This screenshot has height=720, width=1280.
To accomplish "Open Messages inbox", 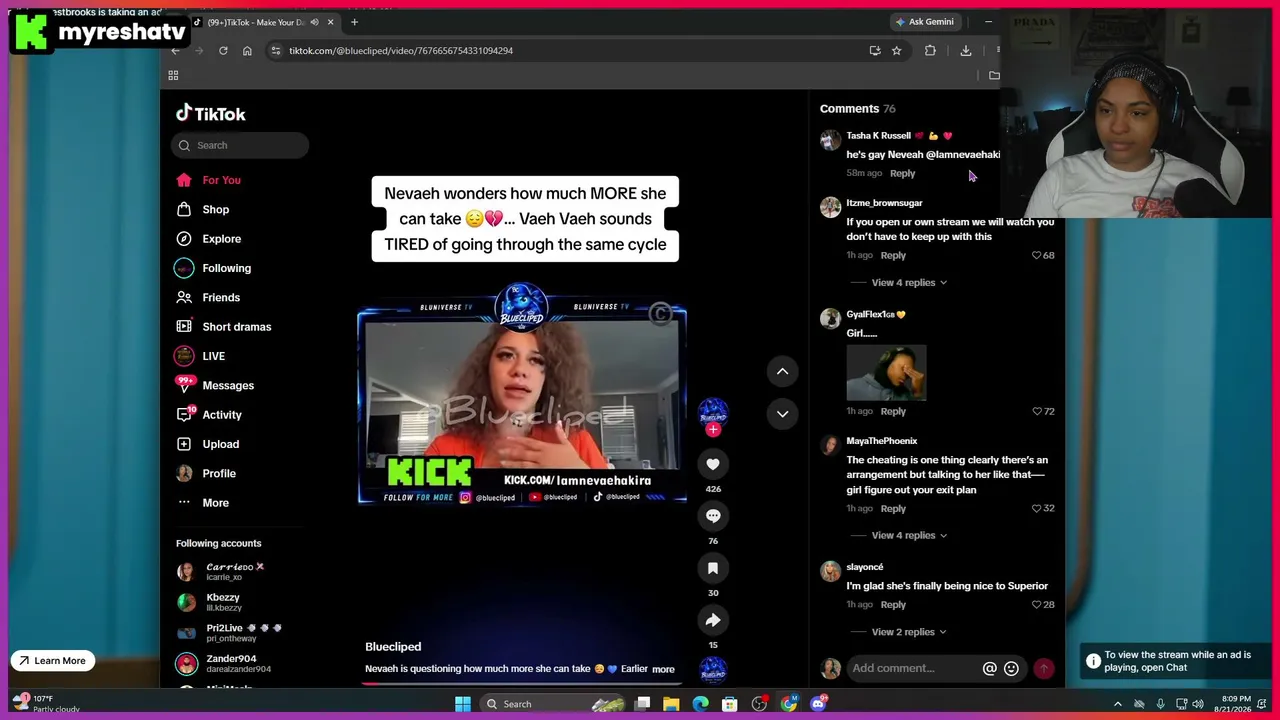I will tap(215, 385).
